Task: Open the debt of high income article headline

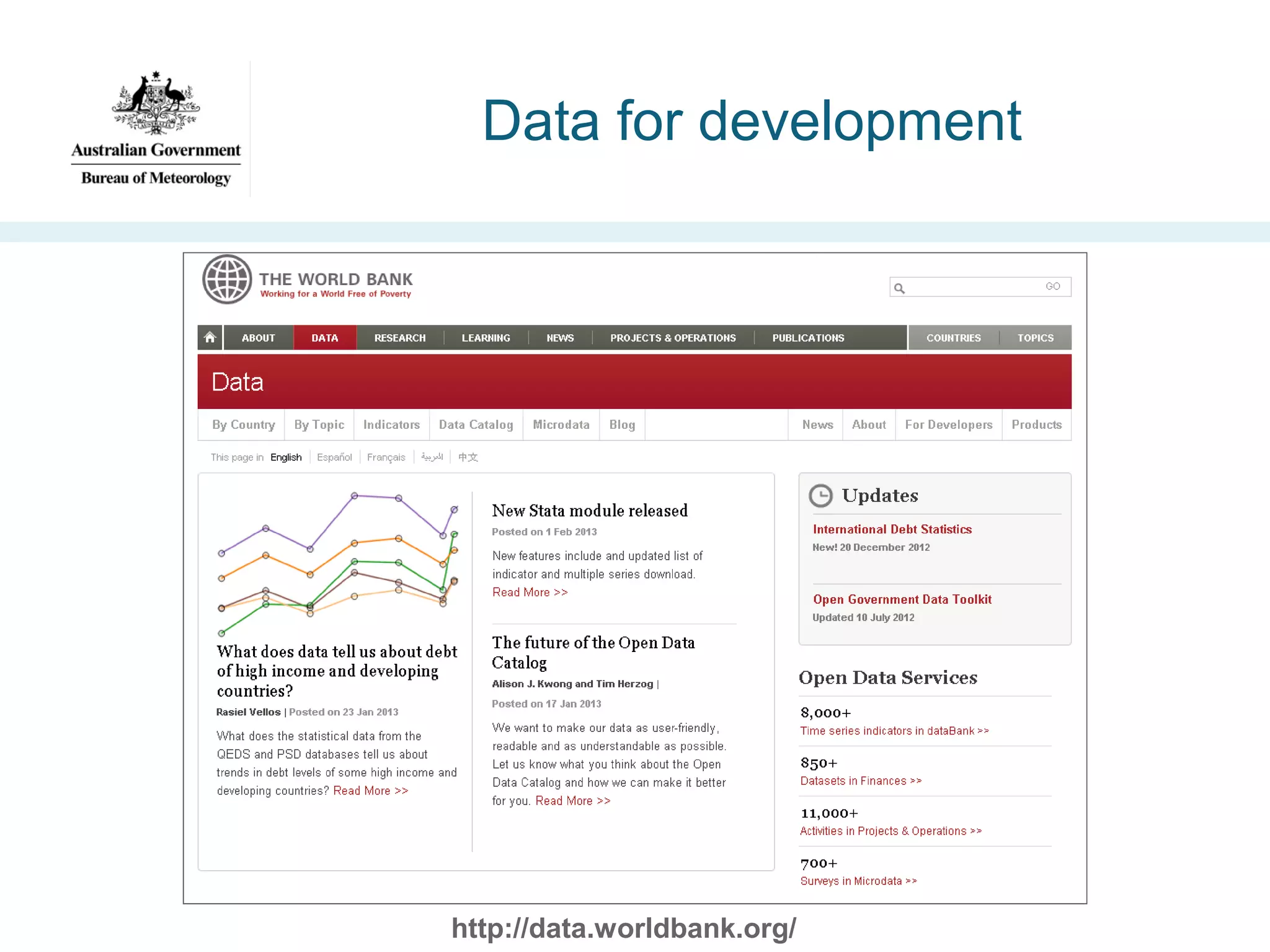Action: coord(337,671)
